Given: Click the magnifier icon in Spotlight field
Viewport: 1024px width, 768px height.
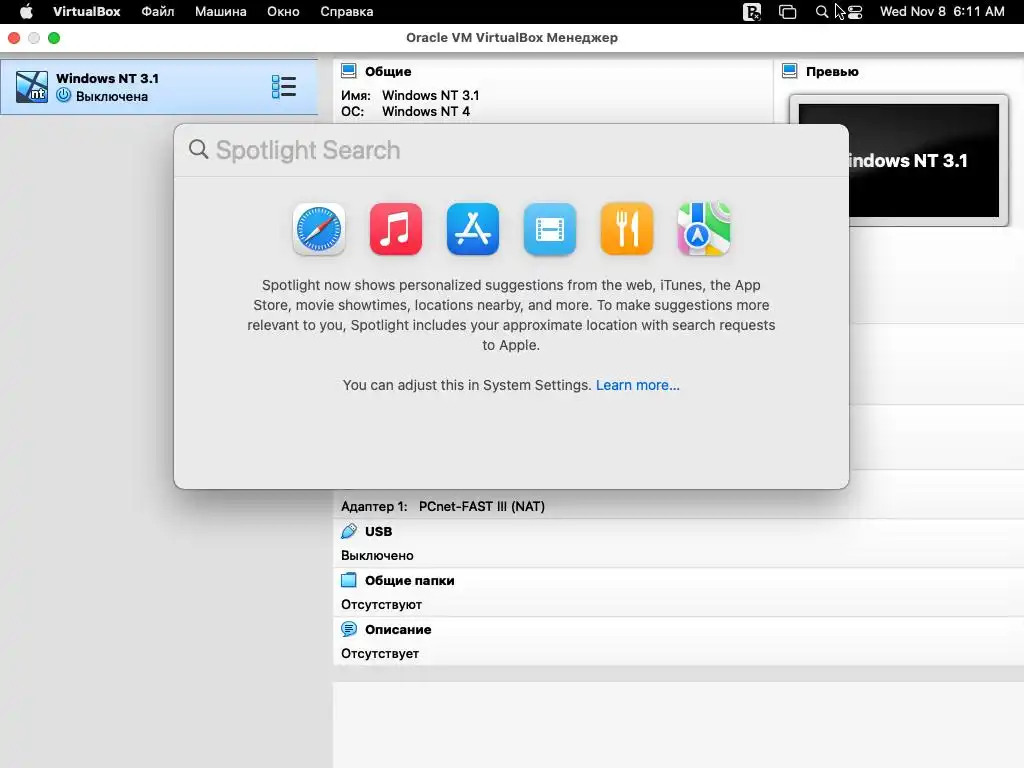Looking at the screenshot, I should tap(199, 150).
